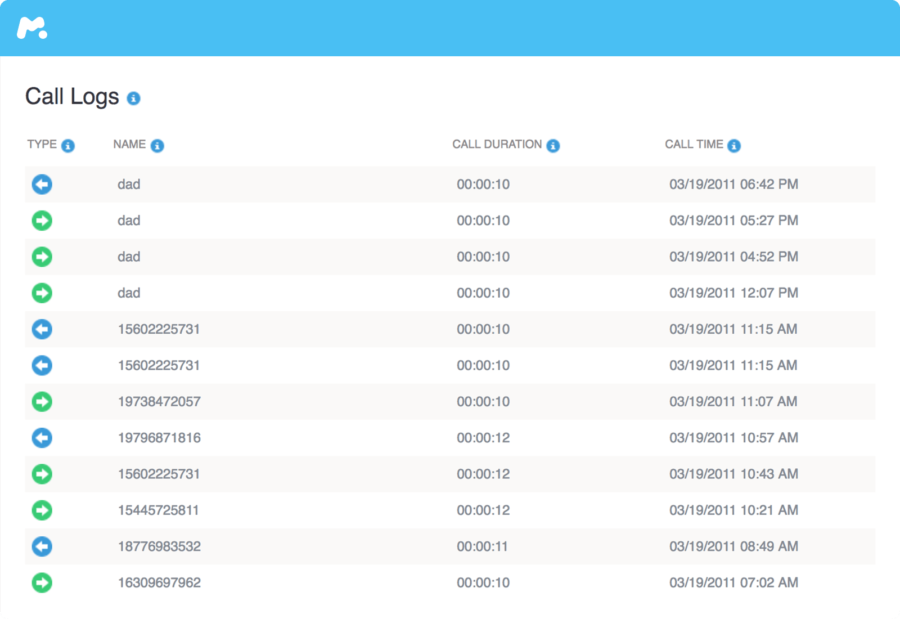Click outgoing icon for 16309697962 call
900x619 pixels.
click(x=42, y=582)
